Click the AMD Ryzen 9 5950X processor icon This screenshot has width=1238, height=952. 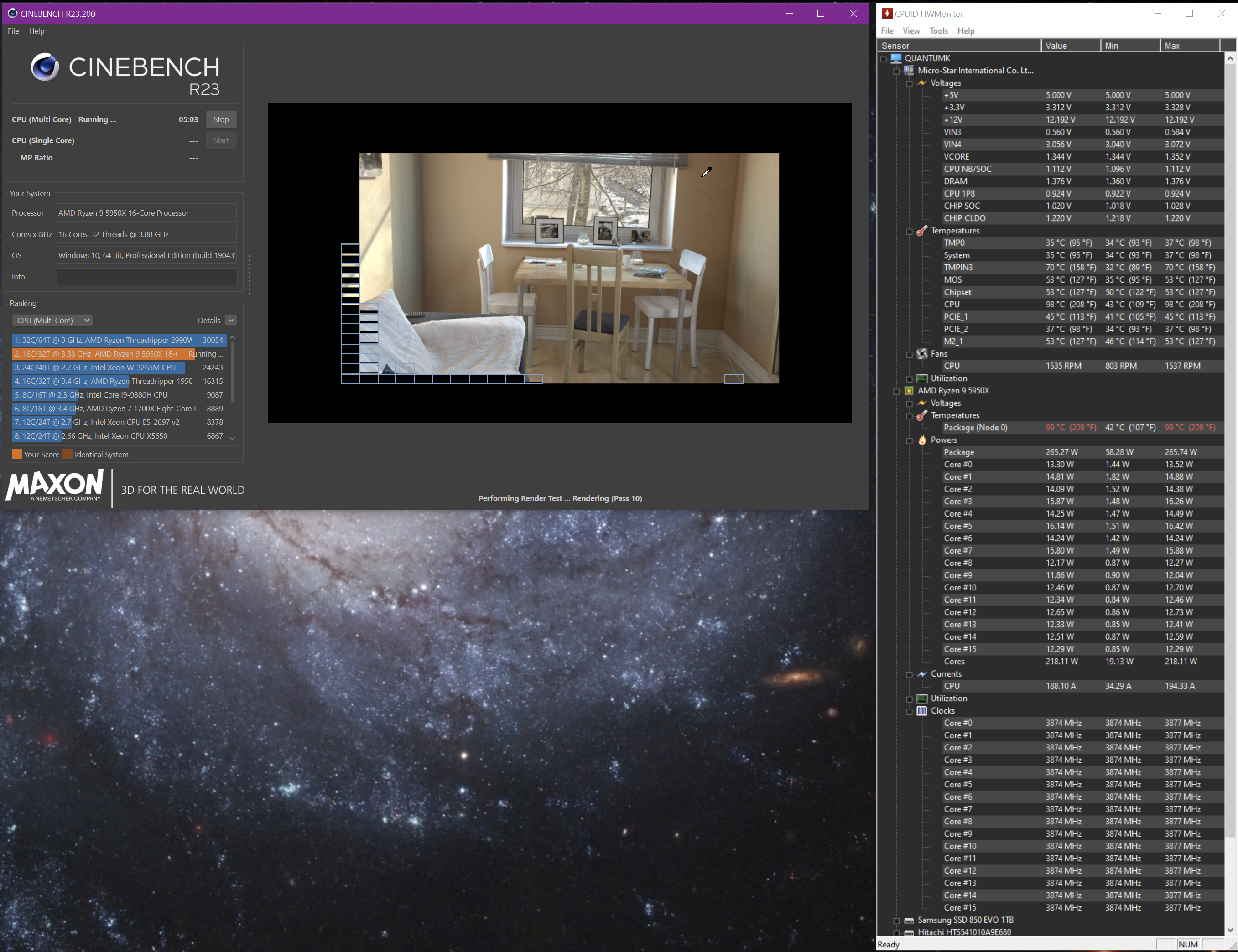(909, 390)
